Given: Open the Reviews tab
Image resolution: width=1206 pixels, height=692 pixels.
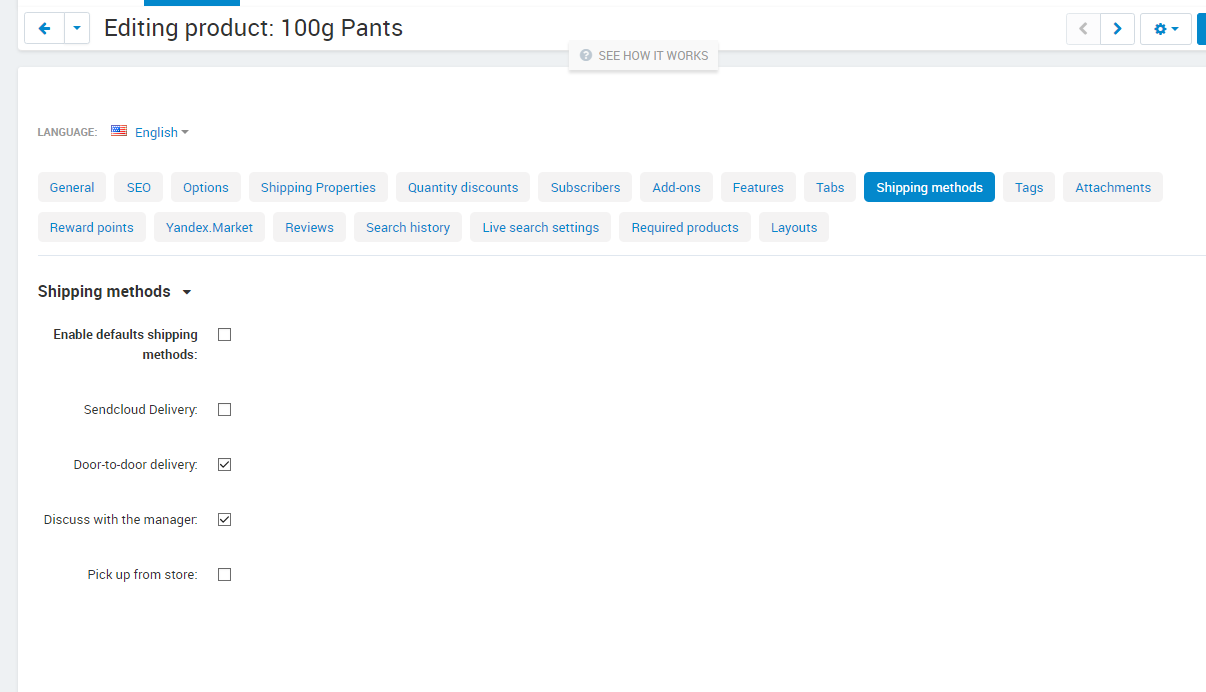Looking at the screenshot, I should click(309, 227).
